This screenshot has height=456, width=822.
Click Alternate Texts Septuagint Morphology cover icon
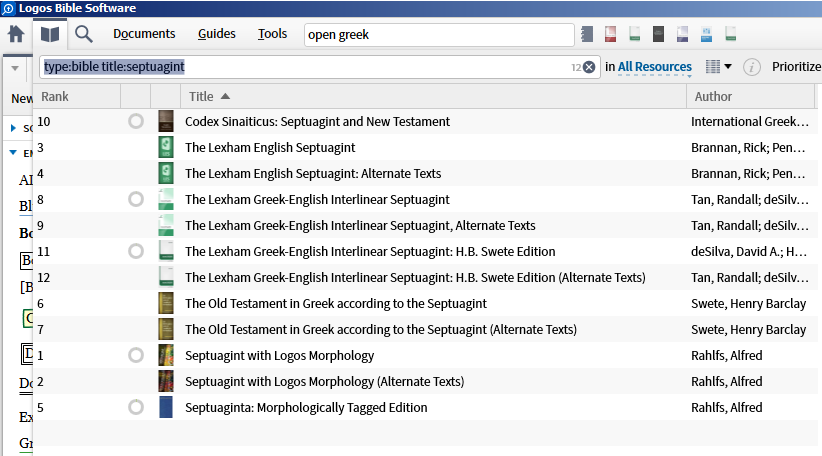click(166, 382)
